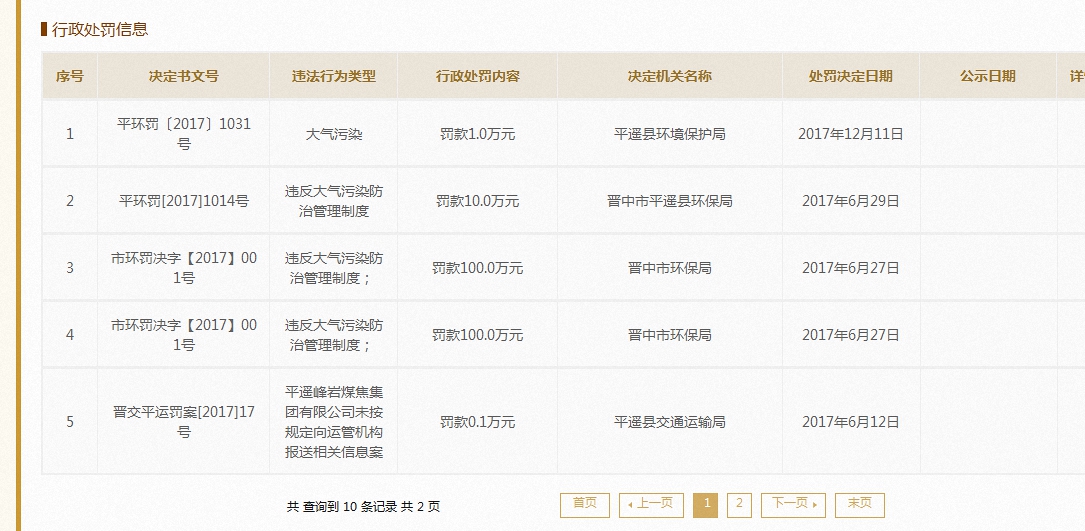Click record count text 共查询到10条记录

tap(343, 506)
